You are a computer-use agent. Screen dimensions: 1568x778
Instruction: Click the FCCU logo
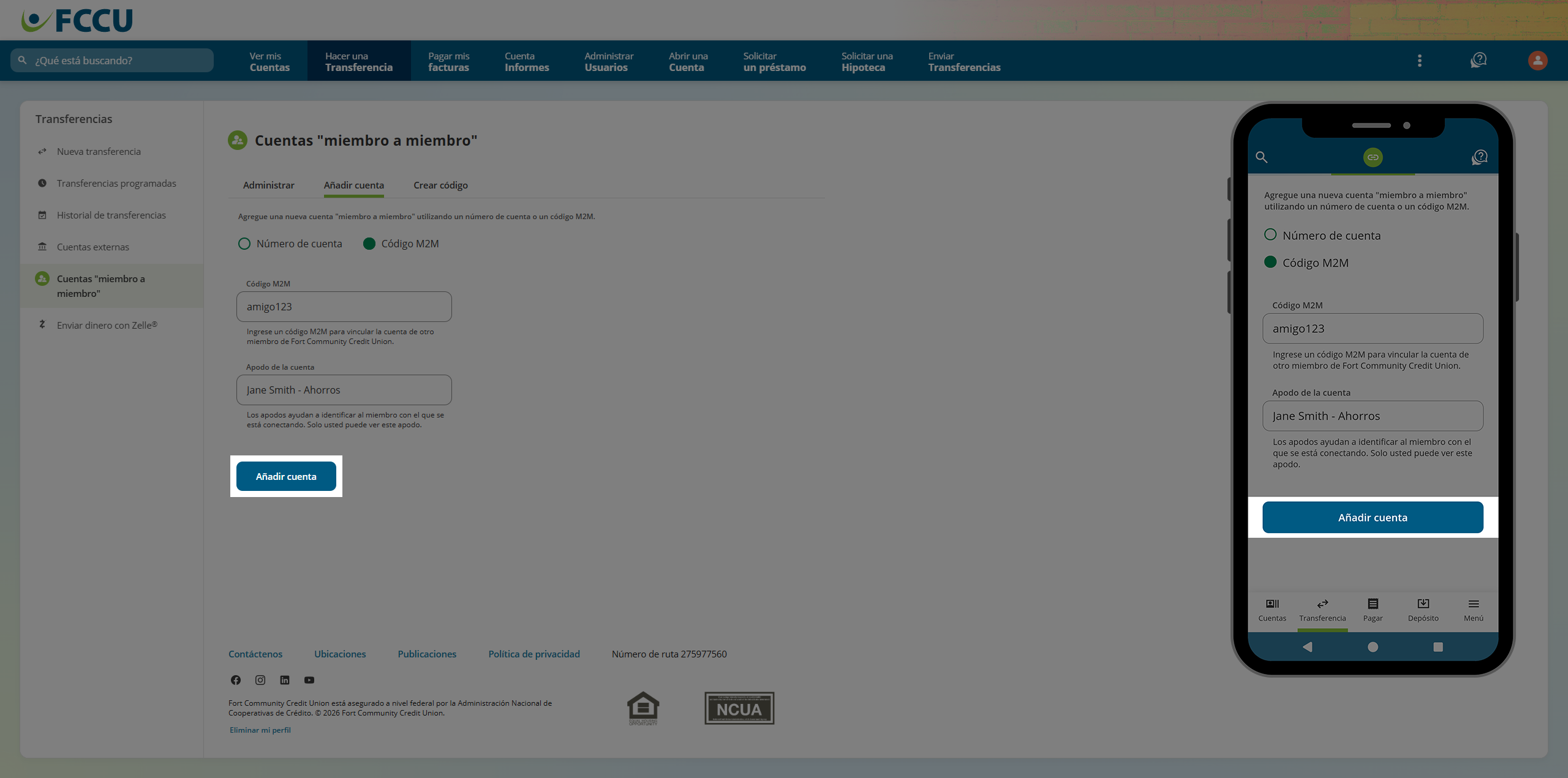tap(77, 20)
